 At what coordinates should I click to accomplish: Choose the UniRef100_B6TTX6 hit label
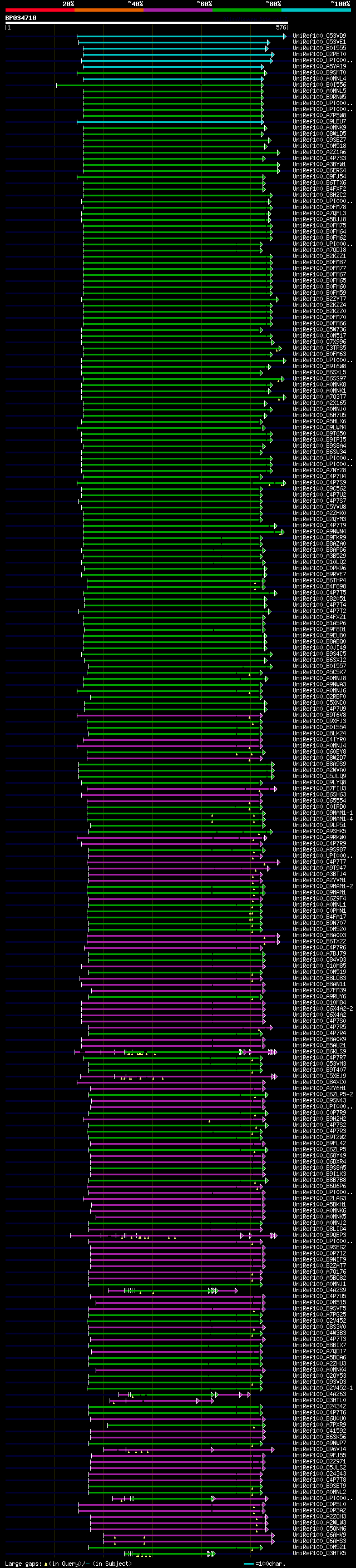[x=319, y=182]
